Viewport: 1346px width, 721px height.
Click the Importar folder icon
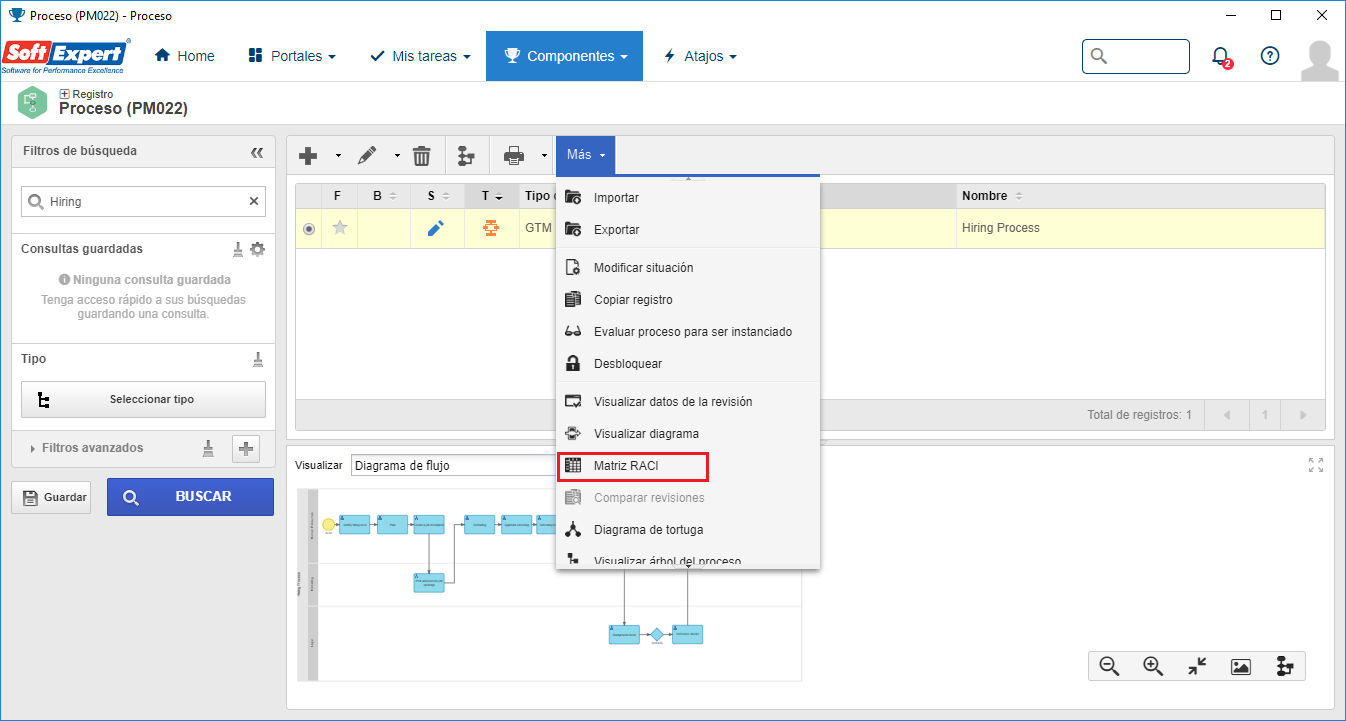pyautogui.click(x=573, y=198)
